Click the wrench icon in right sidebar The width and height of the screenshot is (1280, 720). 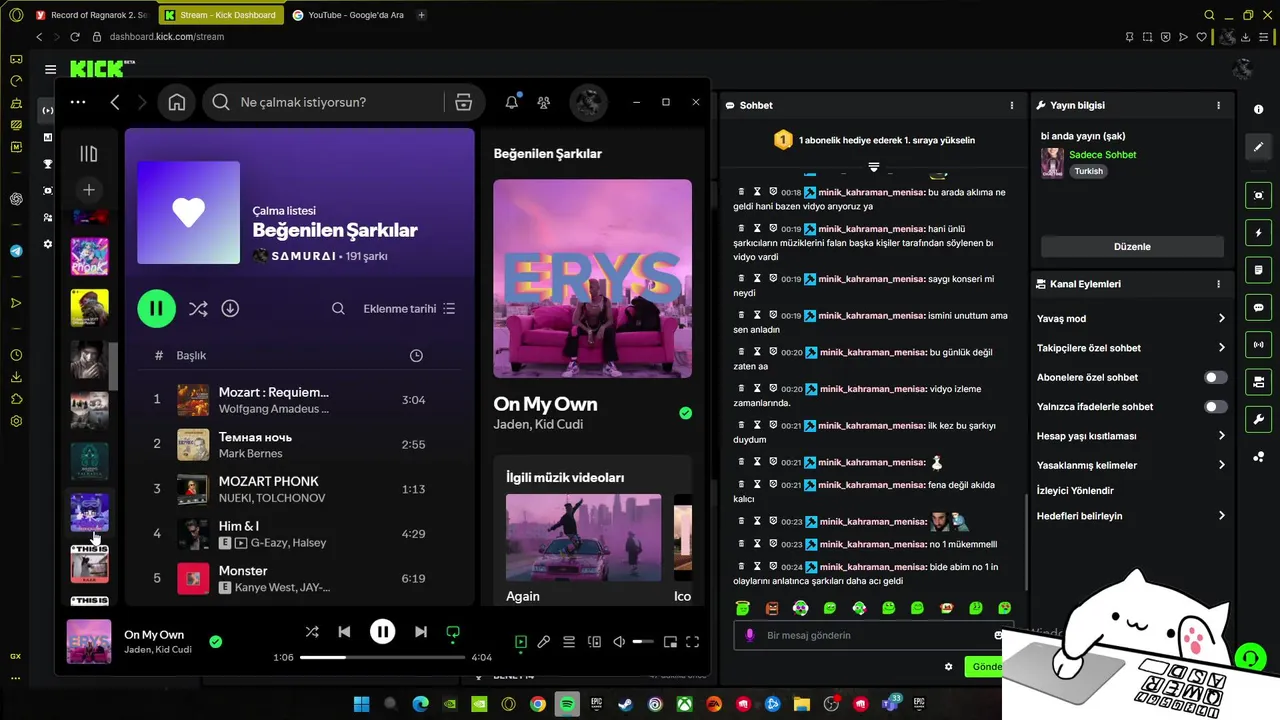coord(1258,419)
